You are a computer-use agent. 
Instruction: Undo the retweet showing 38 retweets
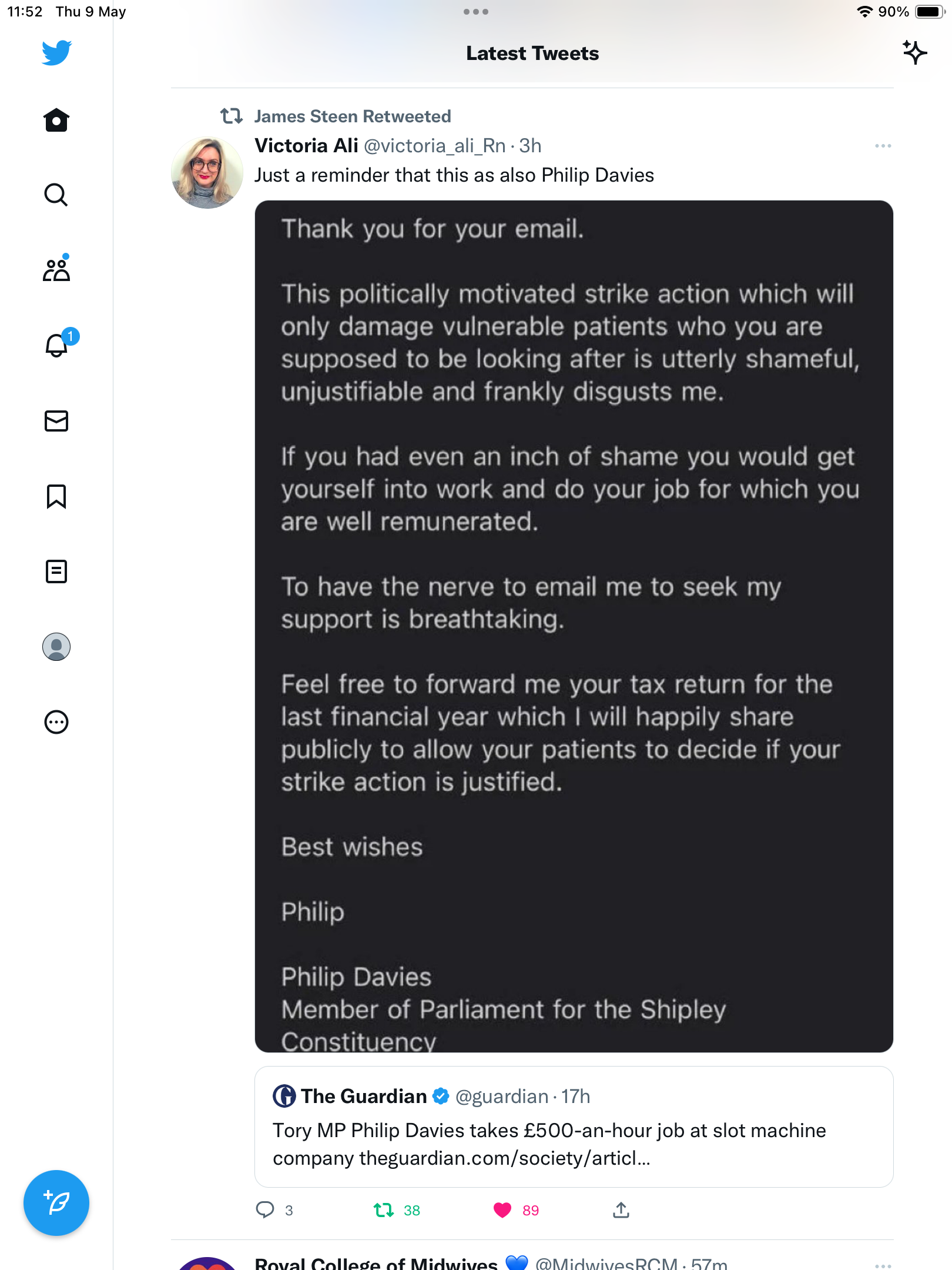(x=384, y=1210)
